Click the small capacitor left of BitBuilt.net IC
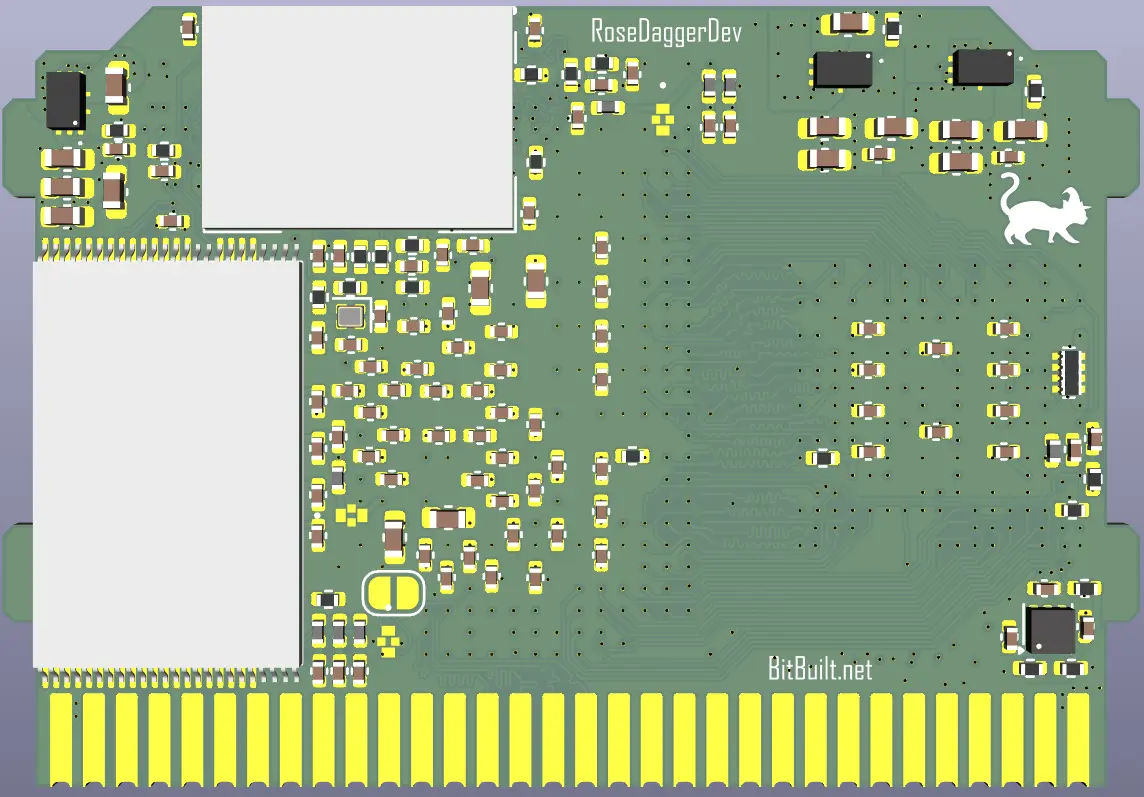 click(1010, 637)
